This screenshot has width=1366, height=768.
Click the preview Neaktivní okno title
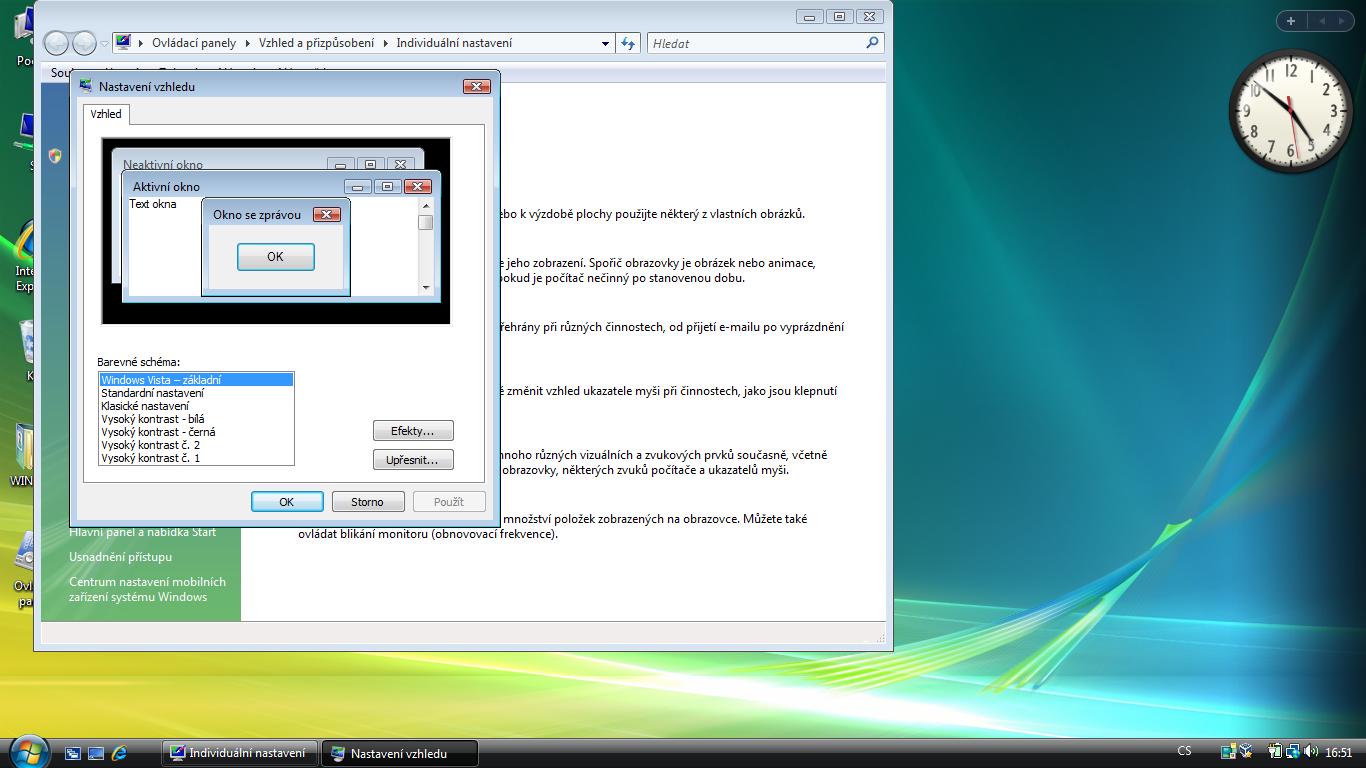(x=163, y=165)
